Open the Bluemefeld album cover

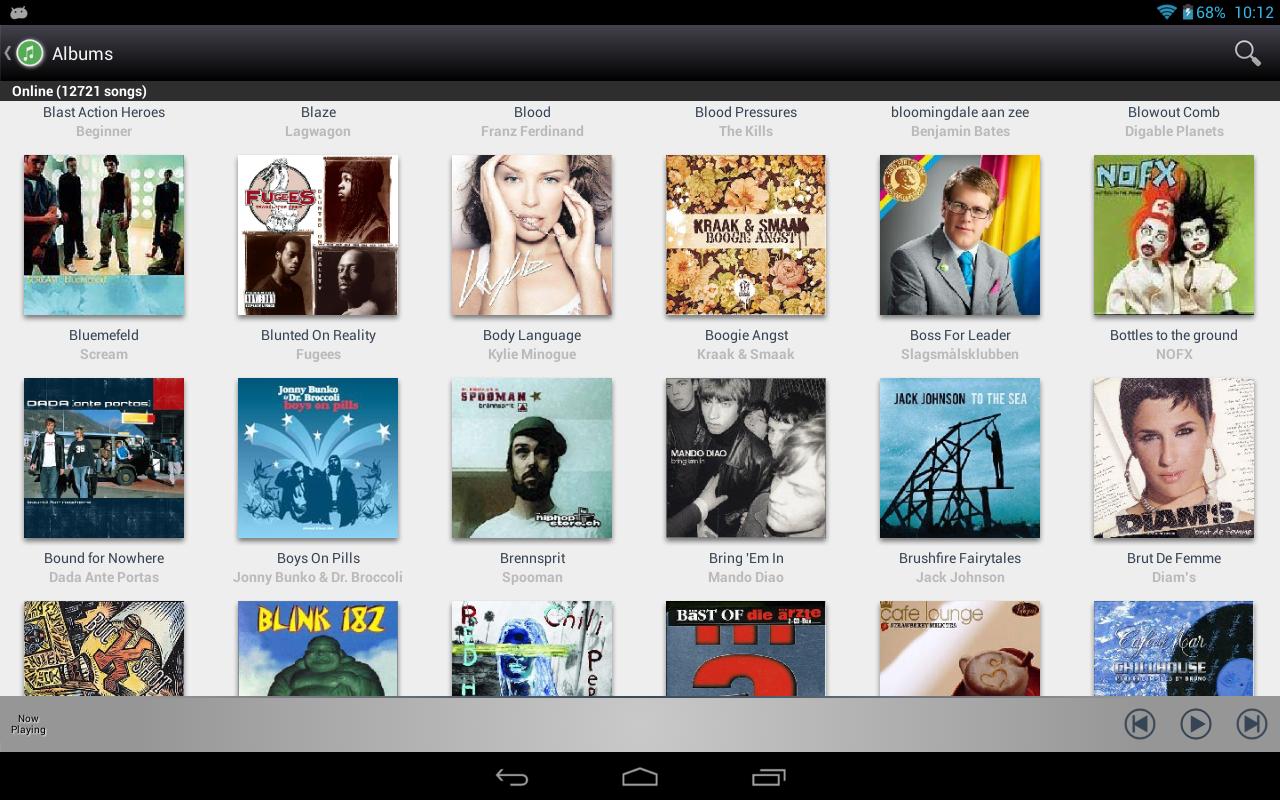click(x=104, y=235)
